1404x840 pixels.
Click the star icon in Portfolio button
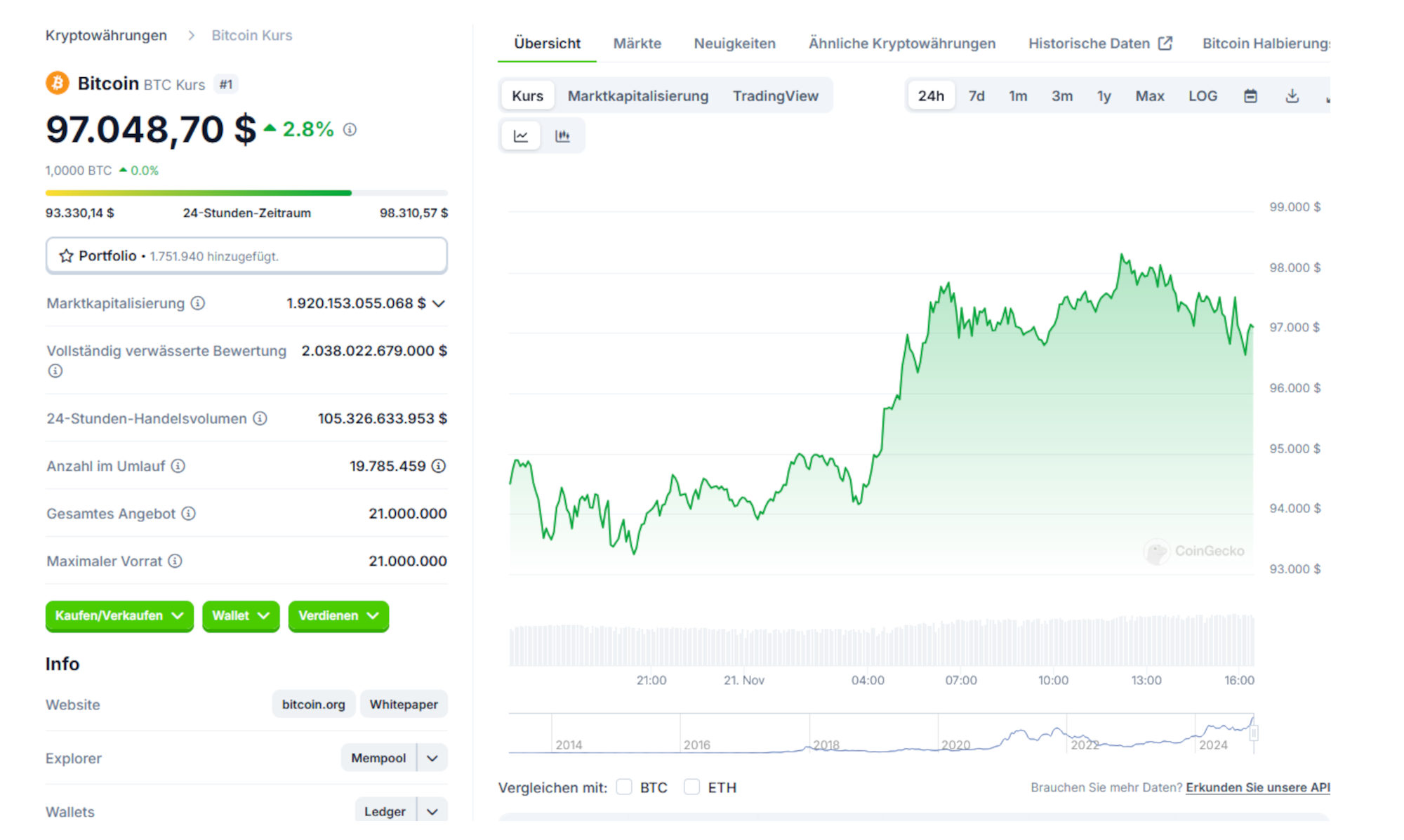click(x=66, y=256)
